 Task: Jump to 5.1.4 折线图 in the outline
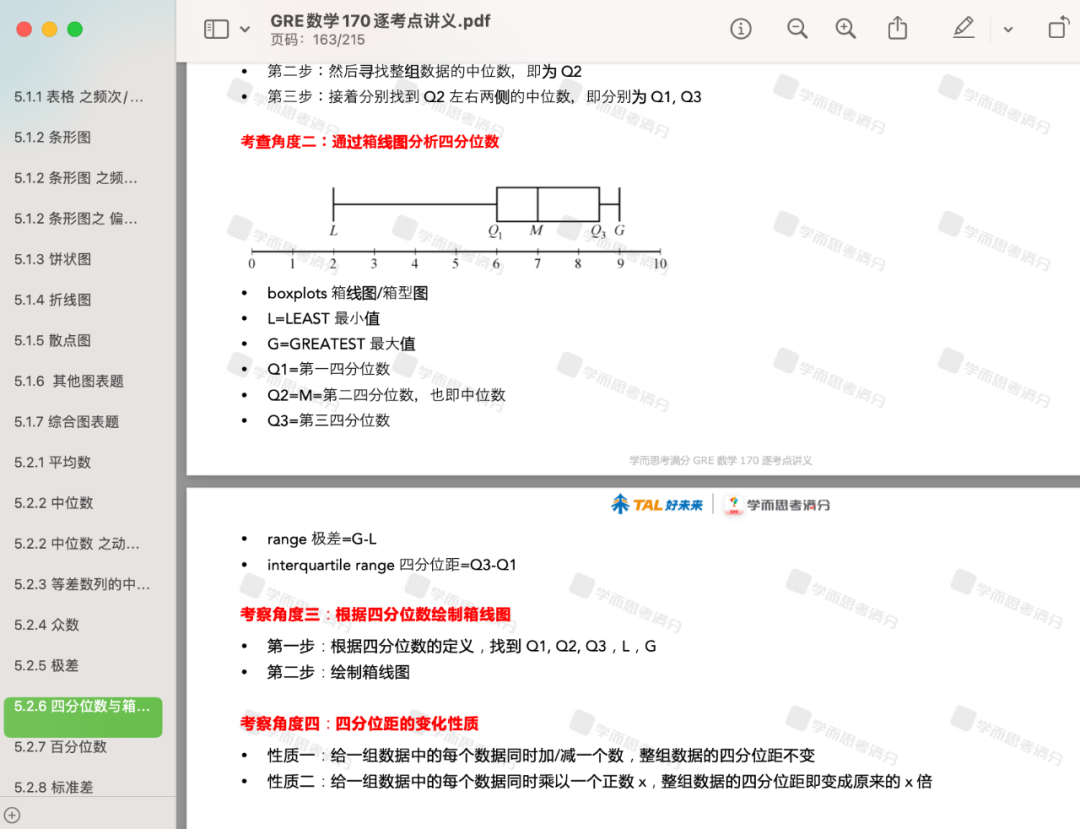[x=53, y=300]
